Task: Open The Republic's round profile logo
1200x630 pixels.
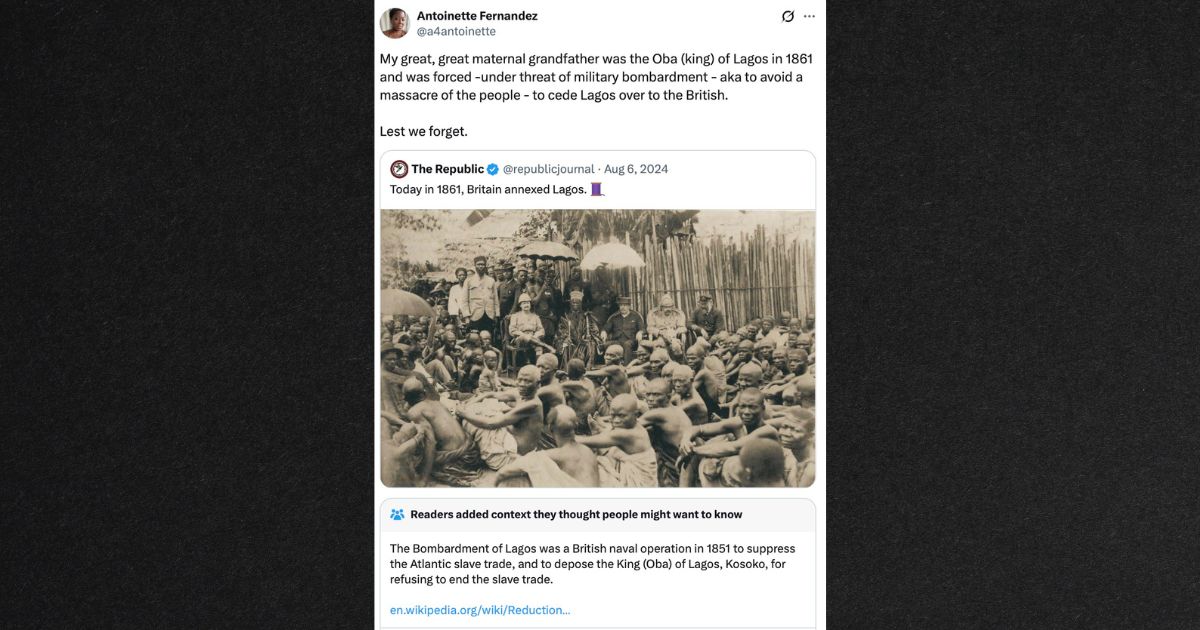Action: tap(399, 169)
